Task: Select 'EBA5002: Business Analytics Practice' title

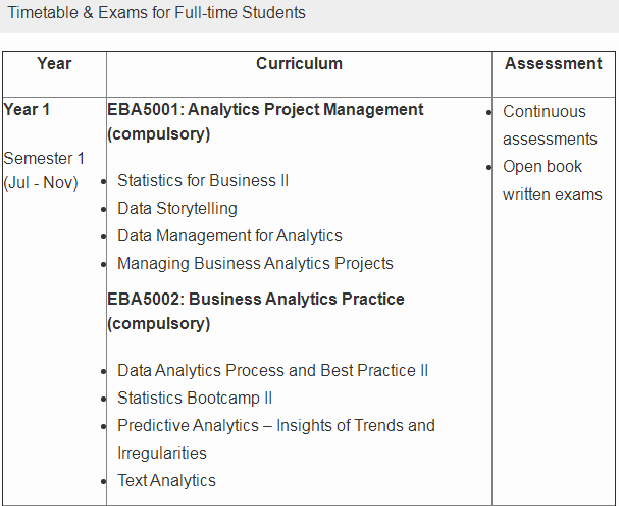Action: click(x=256, y=299)
